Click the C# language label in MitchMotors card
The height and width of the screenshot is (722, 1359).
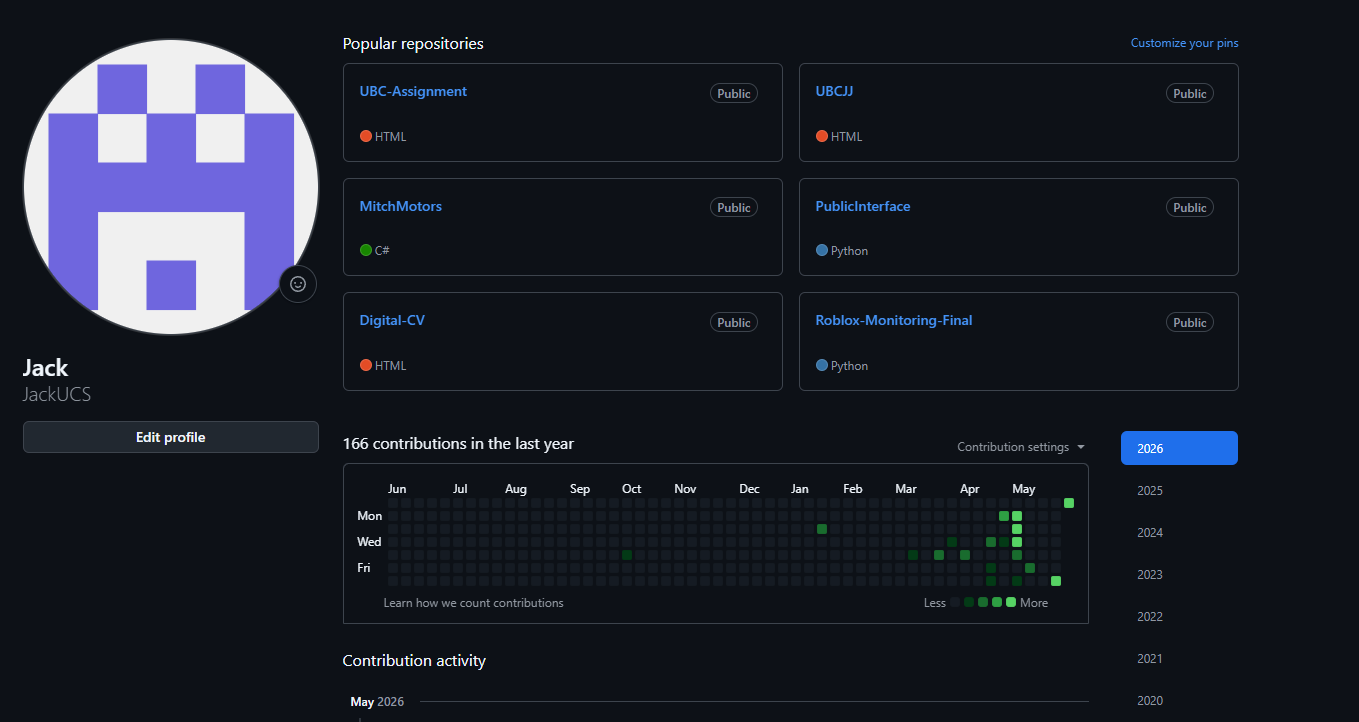(x=382, y=250)
